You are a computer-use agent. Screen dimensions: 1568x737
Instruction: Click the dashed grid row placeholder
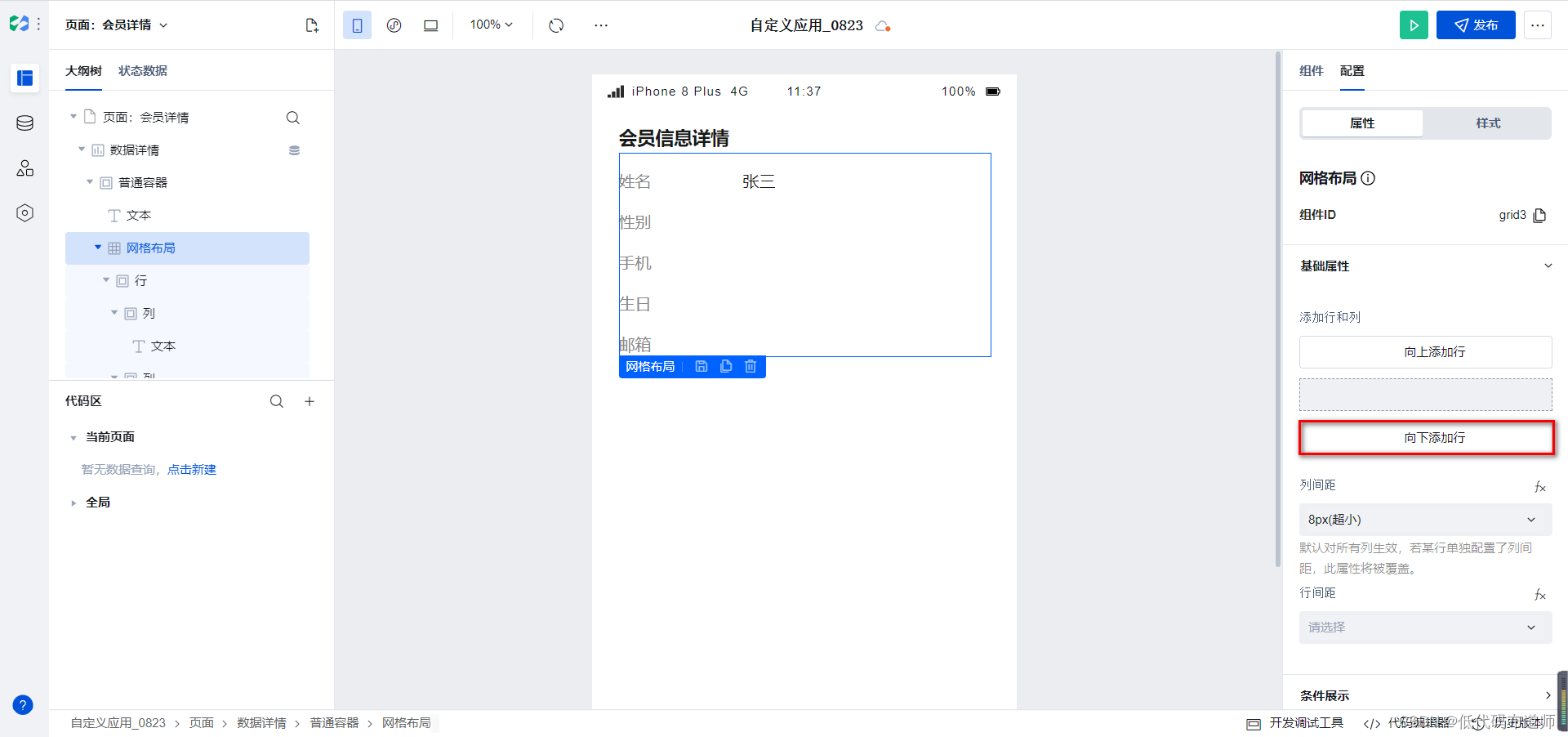click(1425, 395)
